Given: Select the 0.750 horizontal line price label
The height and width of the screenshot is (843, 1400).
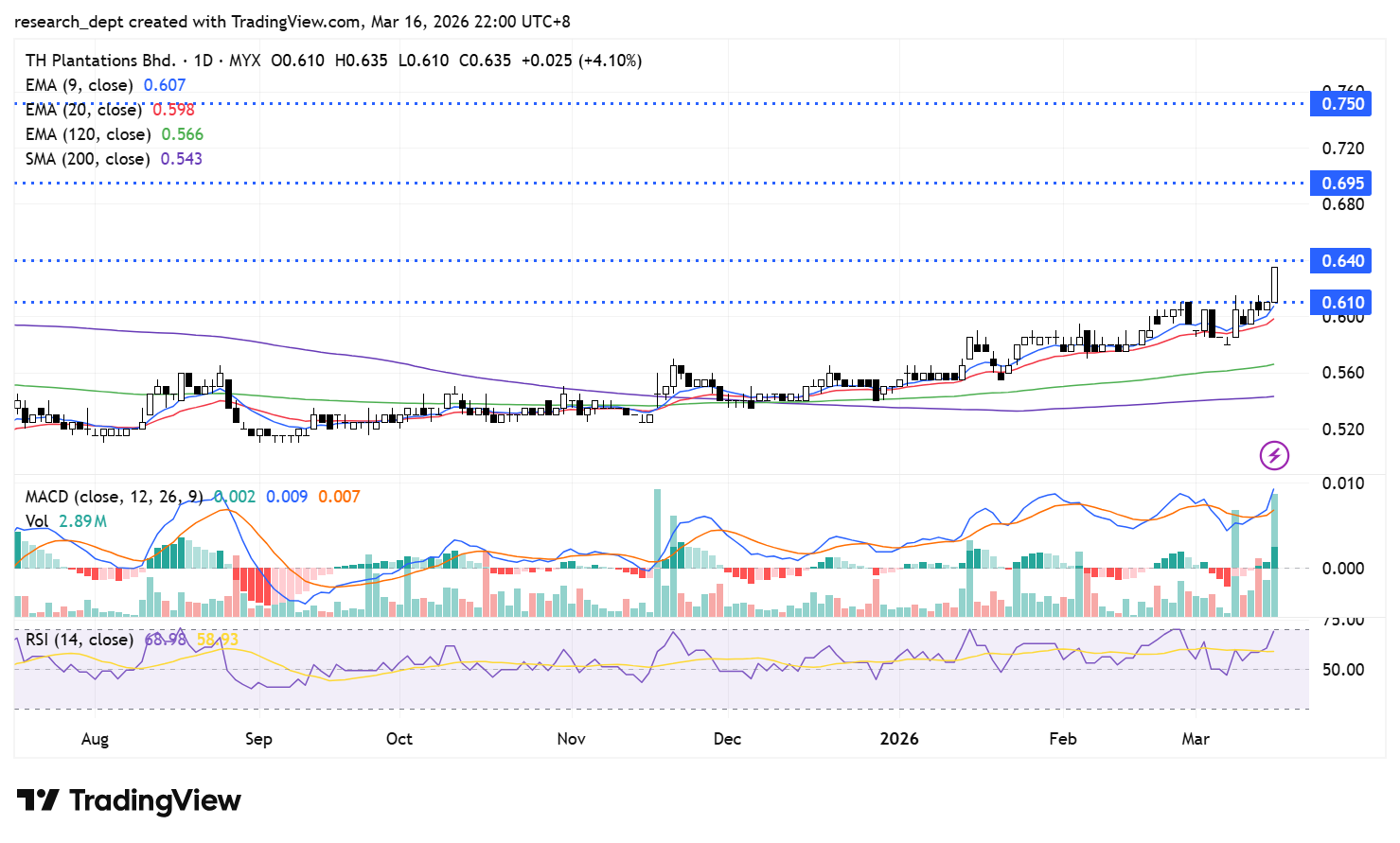Looking at the screenshot, I should click(x=1342, y=104).
